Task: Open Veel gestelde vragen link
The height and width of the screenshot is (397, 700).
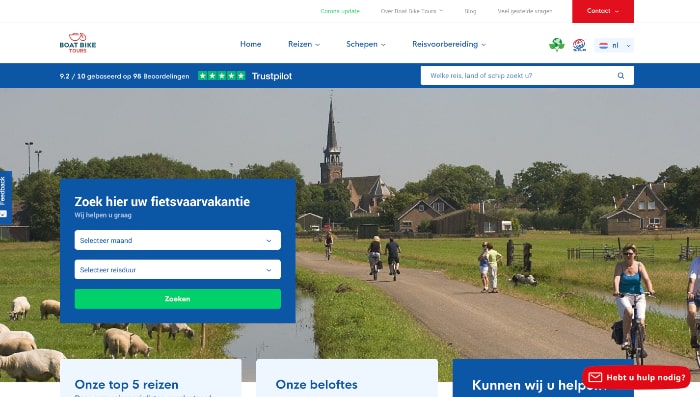Action: pyautogui.click(x=525, y=11)
